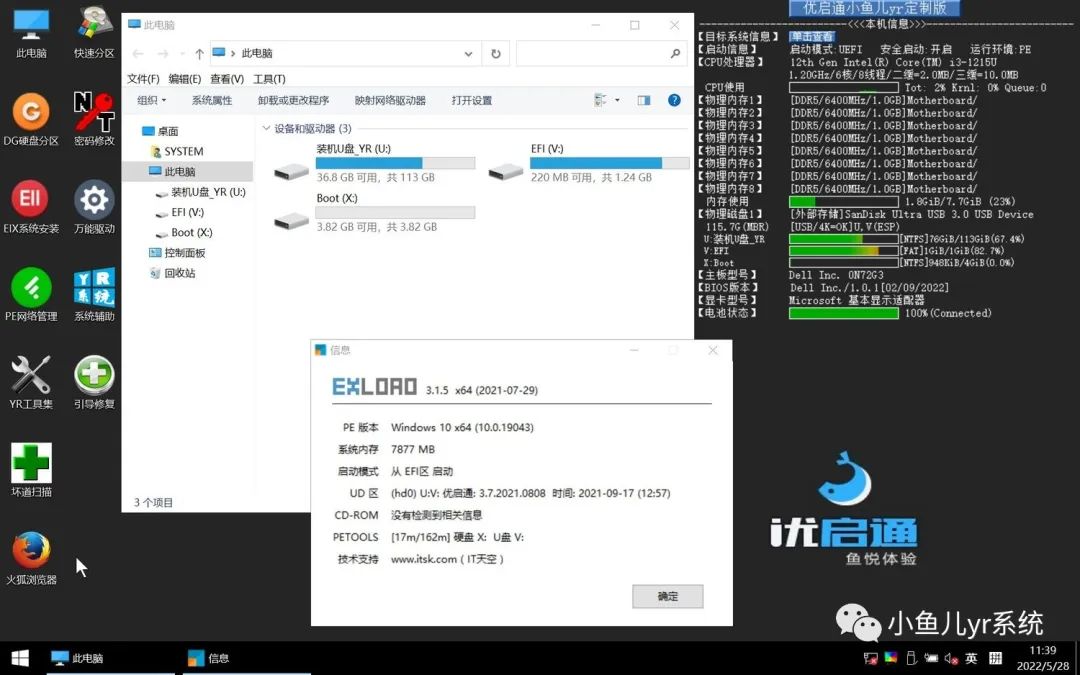Click the U: drive usage bar

point(844,238)
